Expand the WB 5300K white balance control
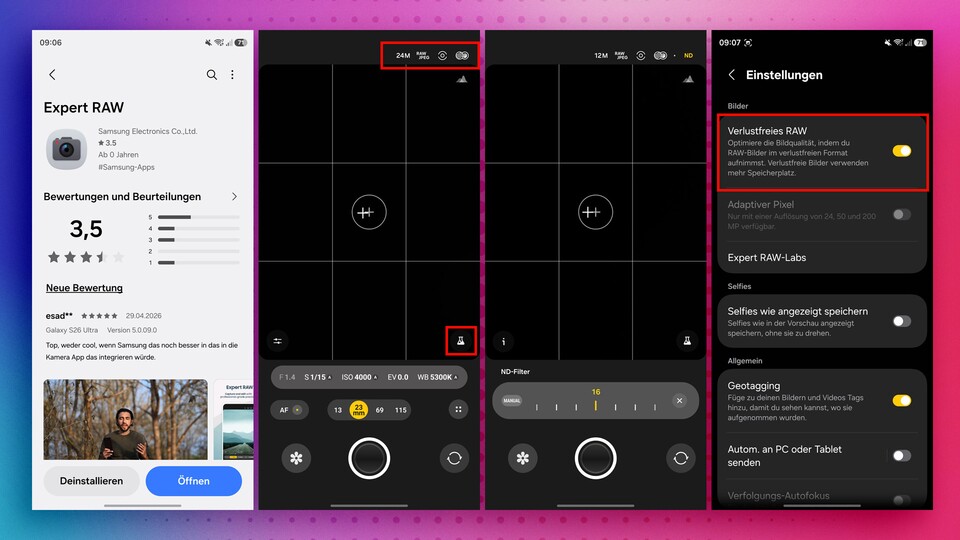This screenshot has height=540, width=960. pyautogui.click(x=438, y=377)
